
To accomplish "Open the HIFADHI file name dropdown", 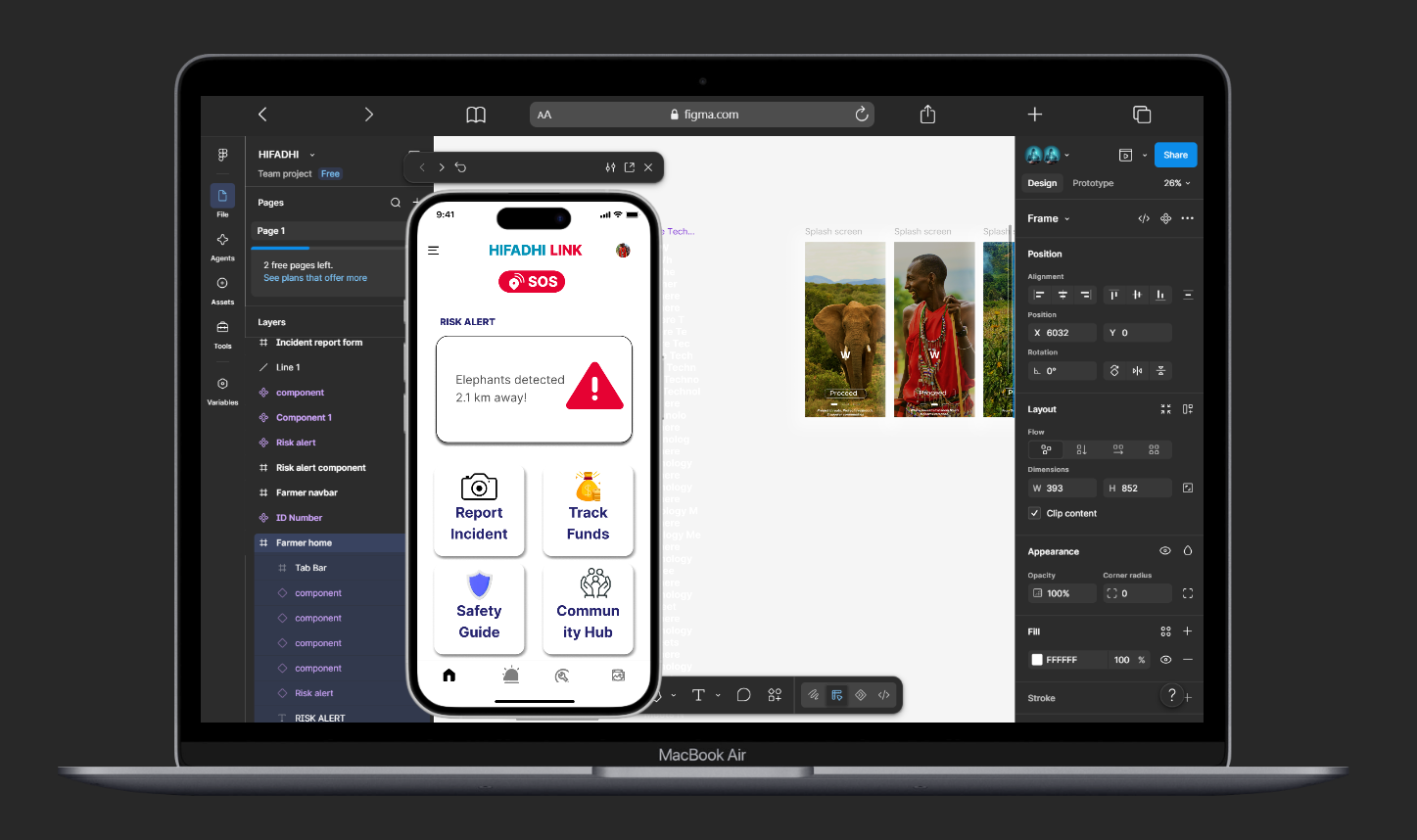I will pyautogui.click(x=312, y=155).
